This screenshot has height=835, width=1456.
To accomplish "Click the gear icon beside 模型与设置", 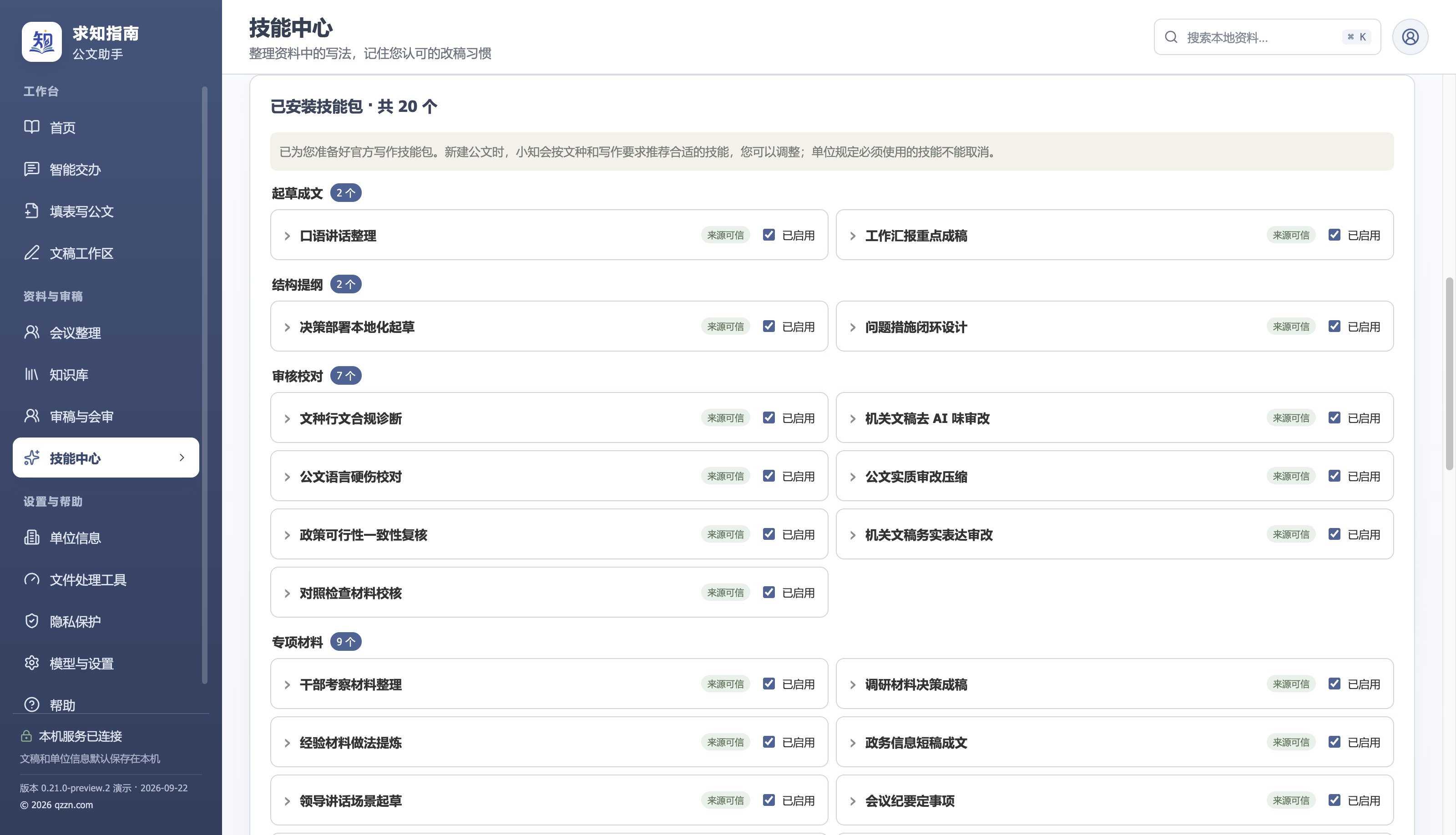I will 31,663.
